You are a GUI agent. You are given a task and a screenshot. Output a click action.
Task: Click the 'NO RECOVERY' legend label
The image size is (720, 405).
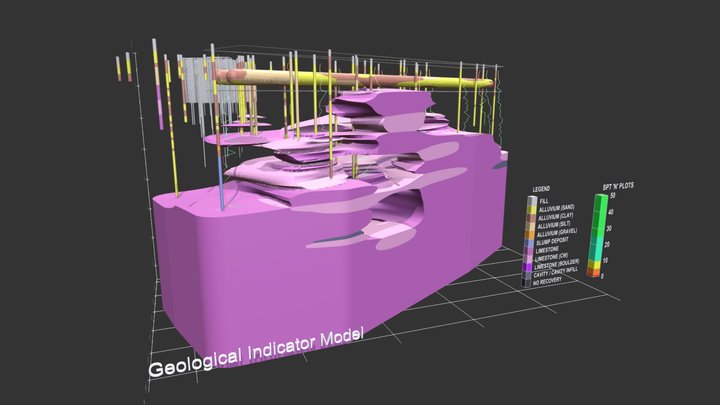click(x=547, y=281)
